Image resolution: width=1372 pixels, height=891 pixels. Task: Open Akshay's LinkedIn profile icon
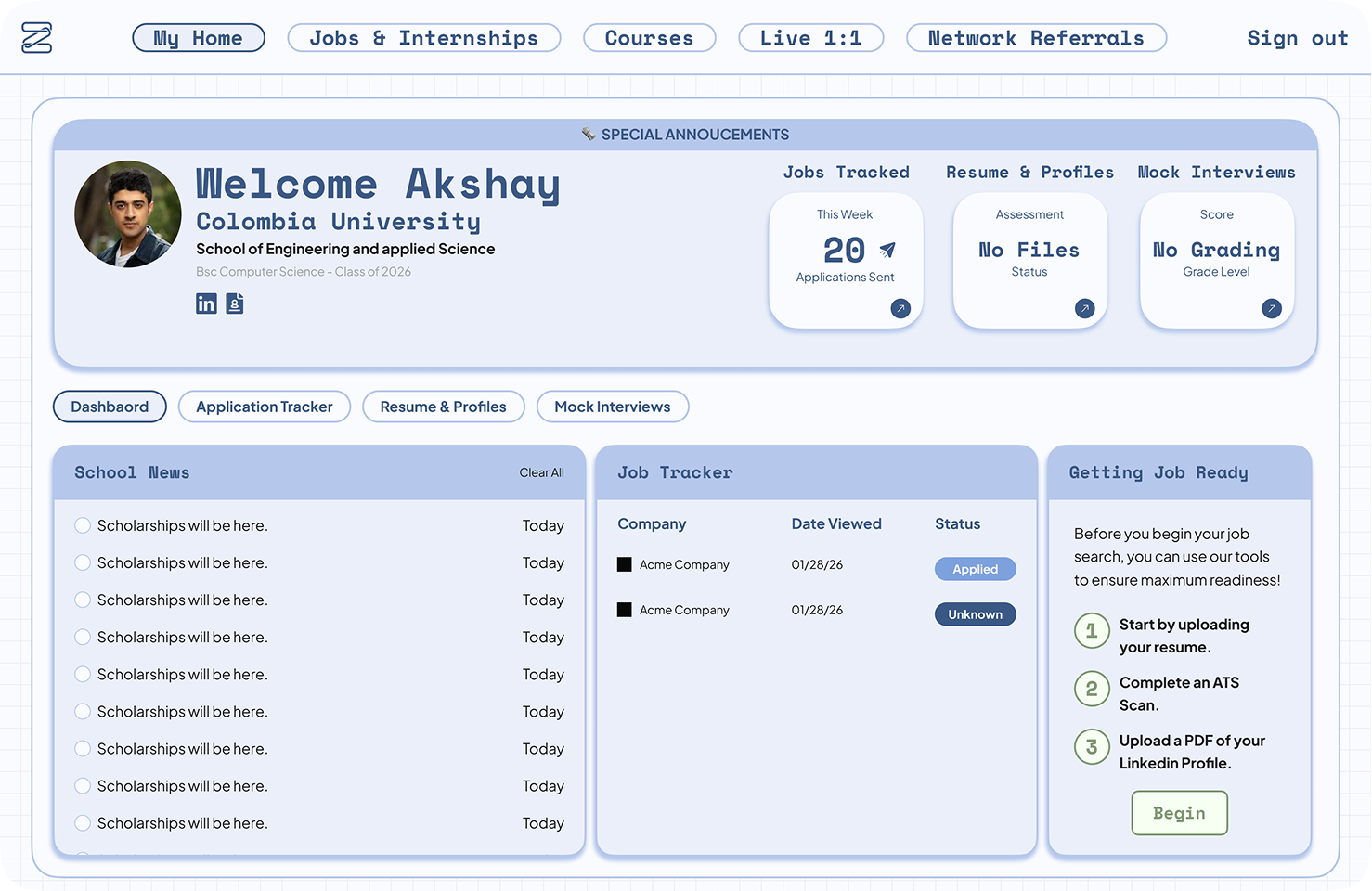tap(206, 303)
